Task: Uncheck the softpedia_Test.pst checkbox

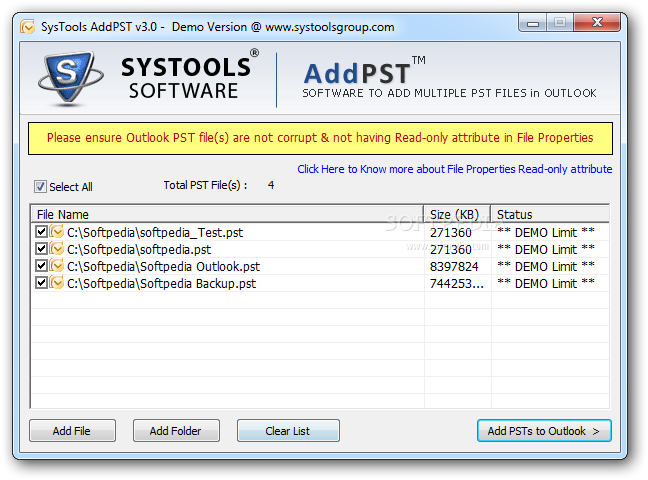Action: tap(41, 232)
